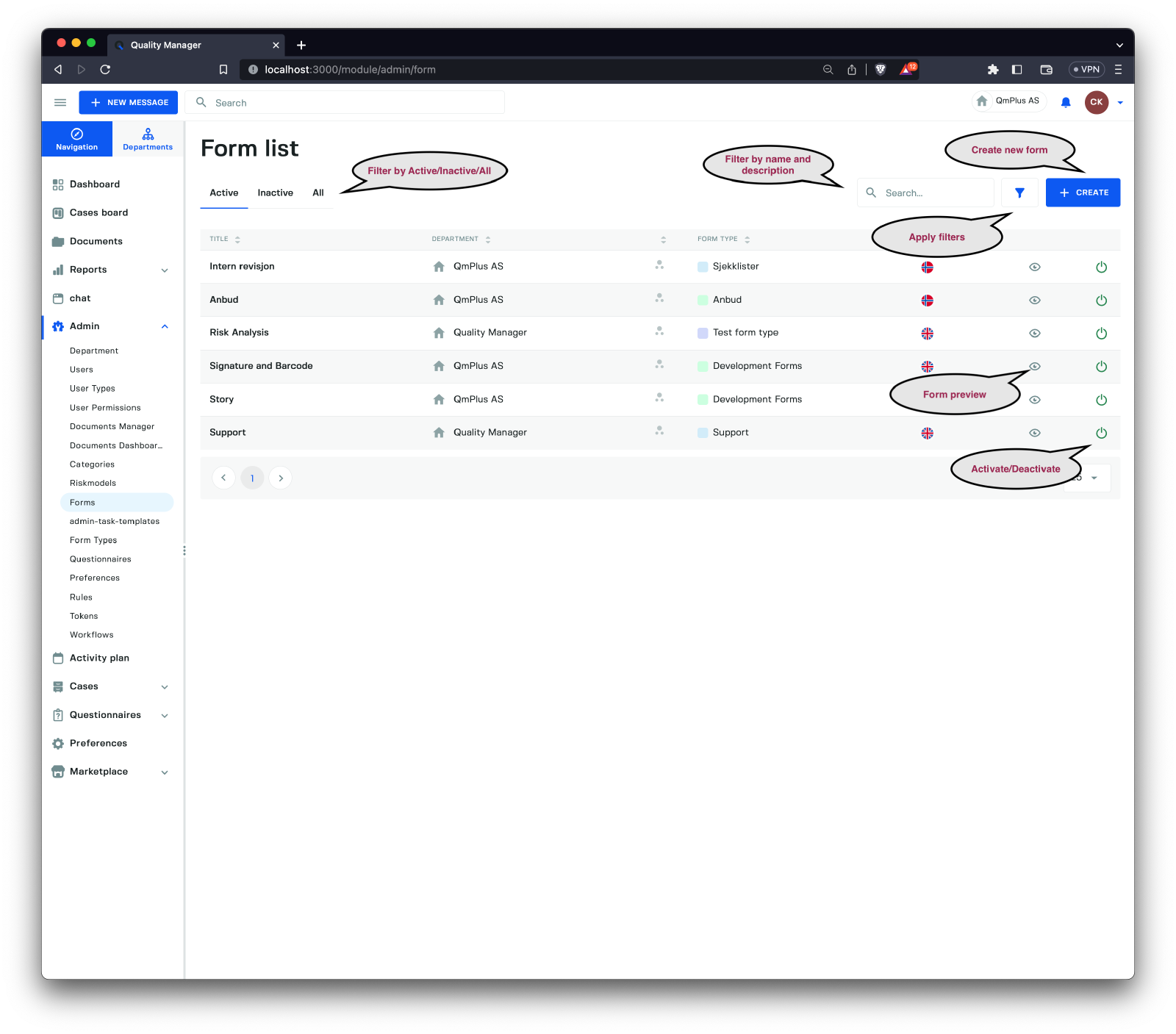
Task: Click the New Message button
Action: 129,103
